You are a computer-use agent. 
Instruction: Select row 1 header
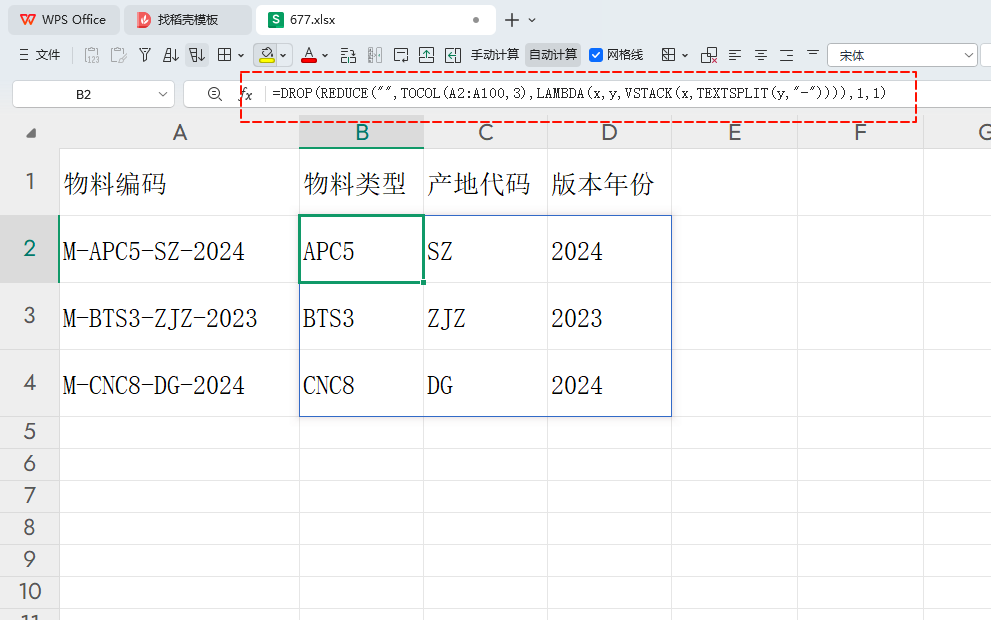30,182
